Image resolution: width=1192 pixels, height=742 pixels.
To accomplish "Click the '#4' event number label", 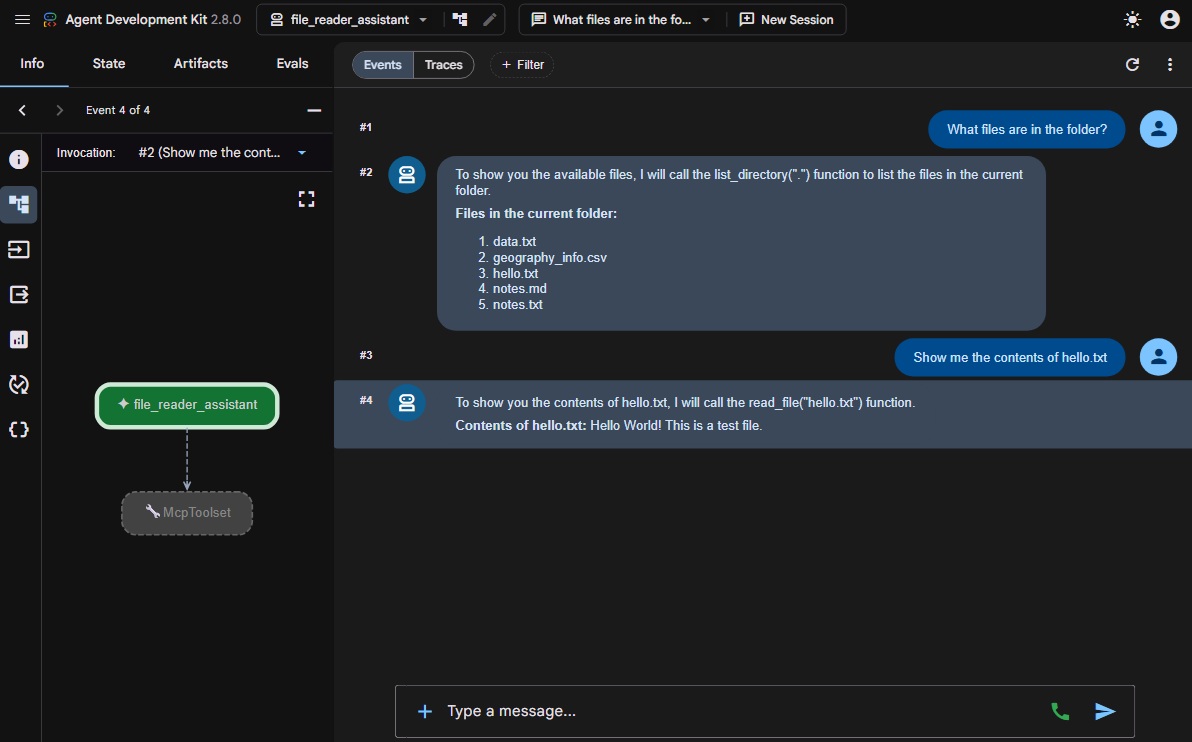I will (x=366, y=400).
